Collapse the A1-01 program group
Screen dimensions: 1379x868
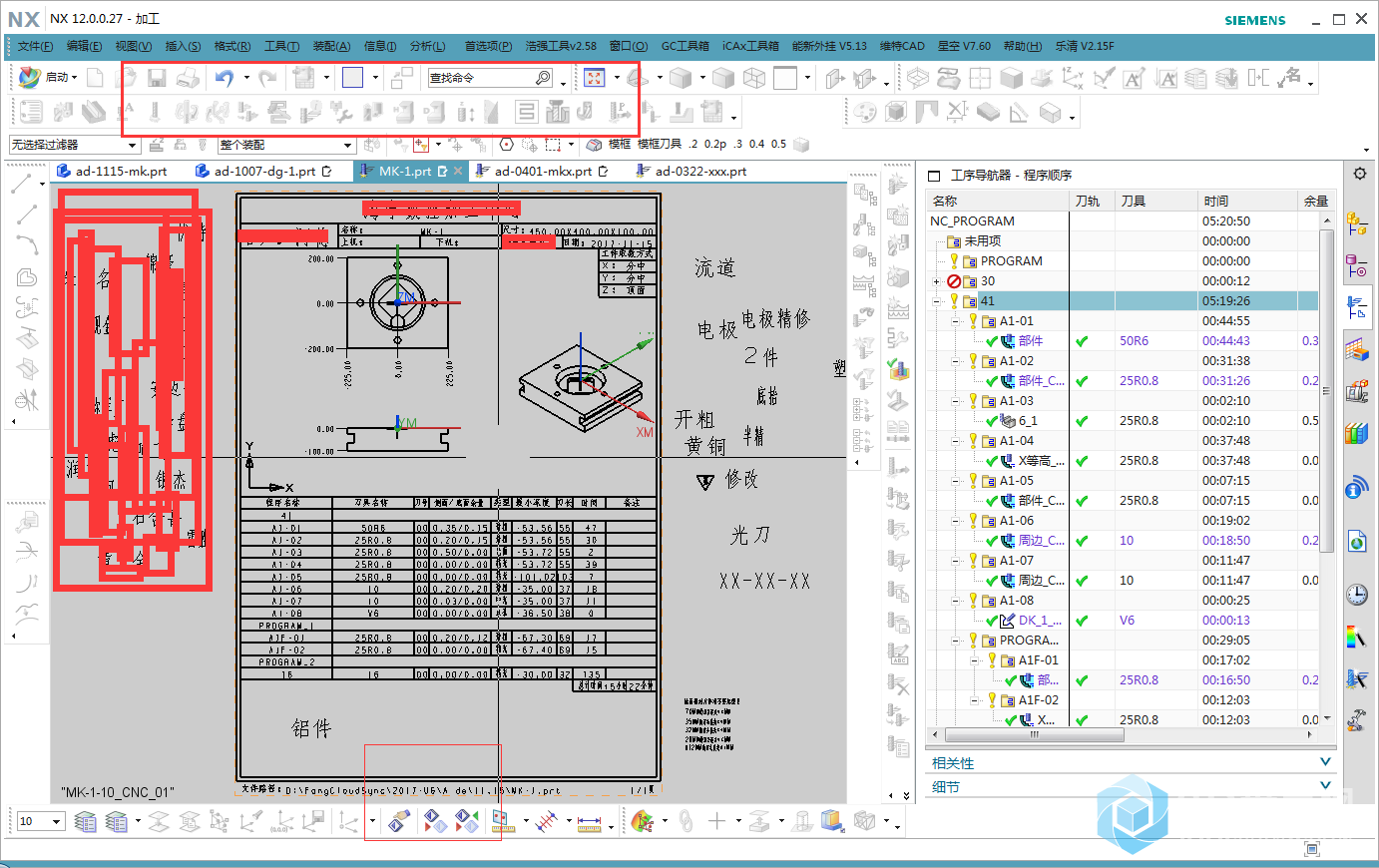click(955, 321)
